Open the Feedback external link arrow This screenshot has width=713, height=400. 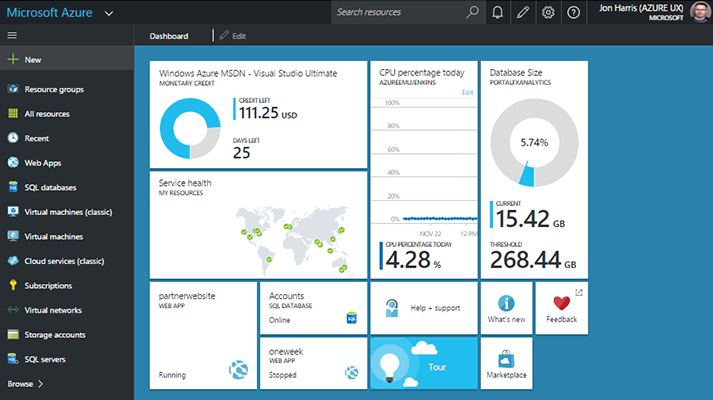[x=578, y=292]
